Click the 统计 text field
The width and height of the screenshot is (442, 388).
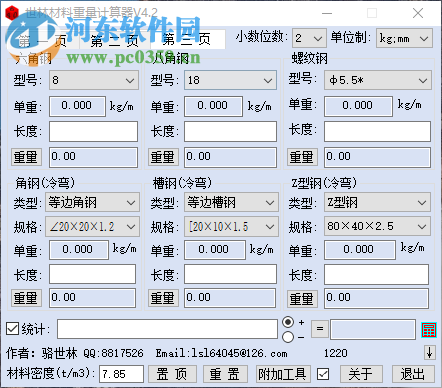[167, 329]
